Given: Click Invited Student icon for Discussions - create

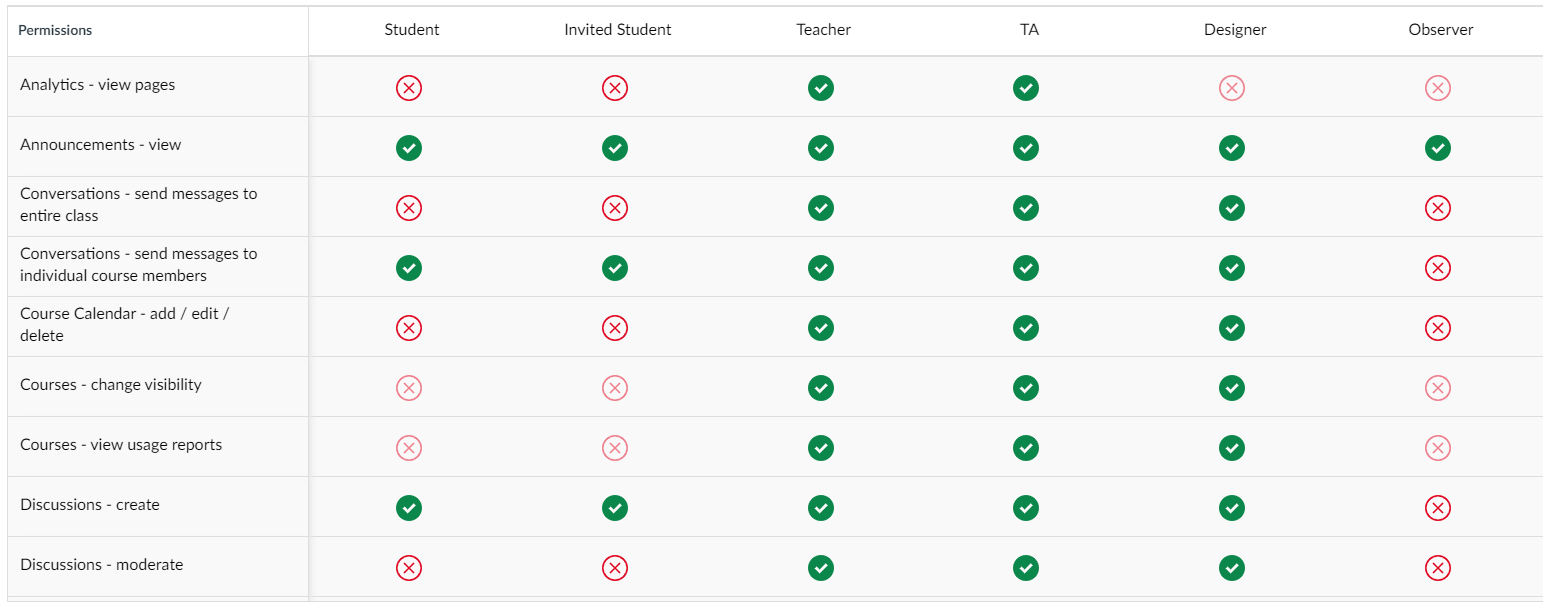Looking at the screenshot, I should 614,508.
